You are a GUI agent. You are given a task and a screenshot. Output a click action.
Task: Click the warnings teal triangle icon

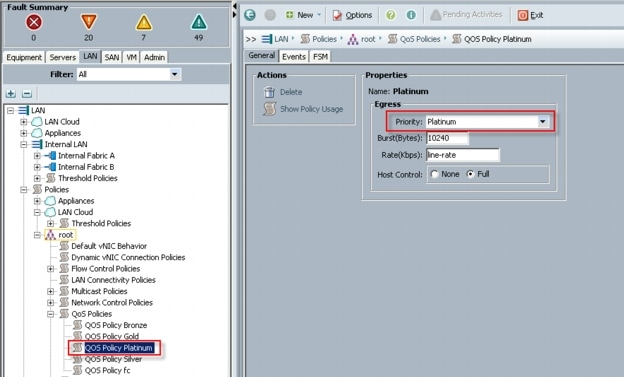(x=199, y=22)
